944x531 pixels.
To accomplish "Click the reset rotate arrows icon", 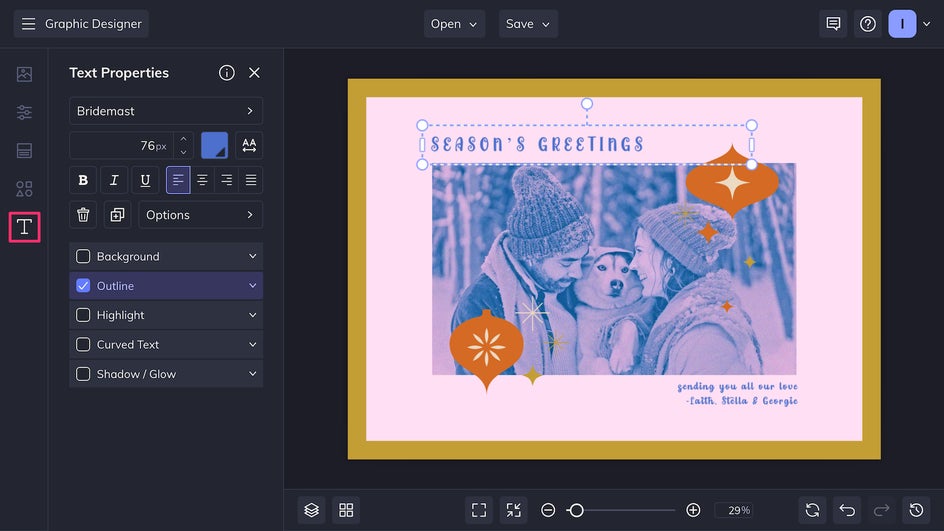I will point(812,511).
